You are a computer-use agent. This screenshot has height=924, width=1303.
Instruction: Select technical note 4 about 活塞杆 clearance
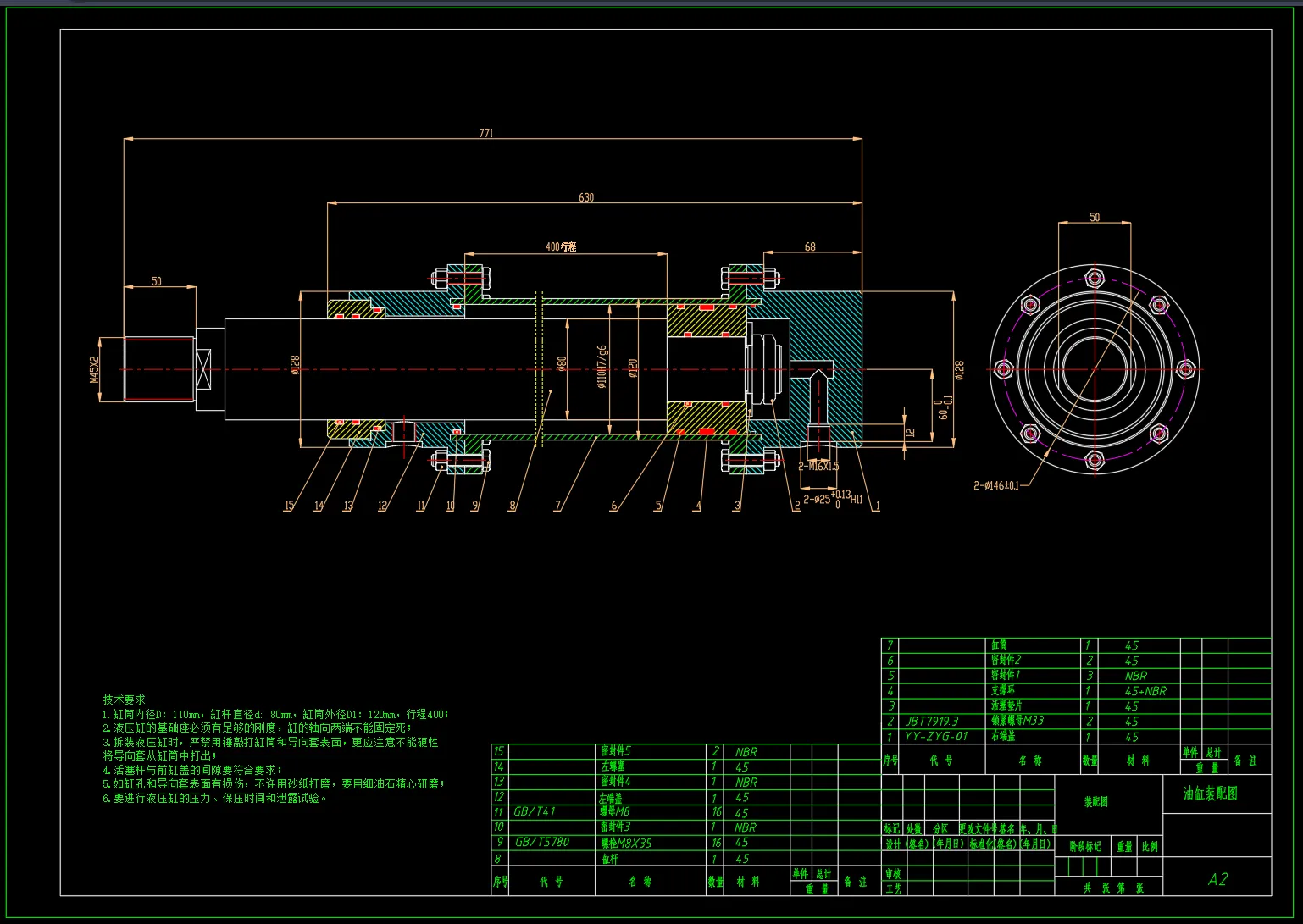[192, 770]
